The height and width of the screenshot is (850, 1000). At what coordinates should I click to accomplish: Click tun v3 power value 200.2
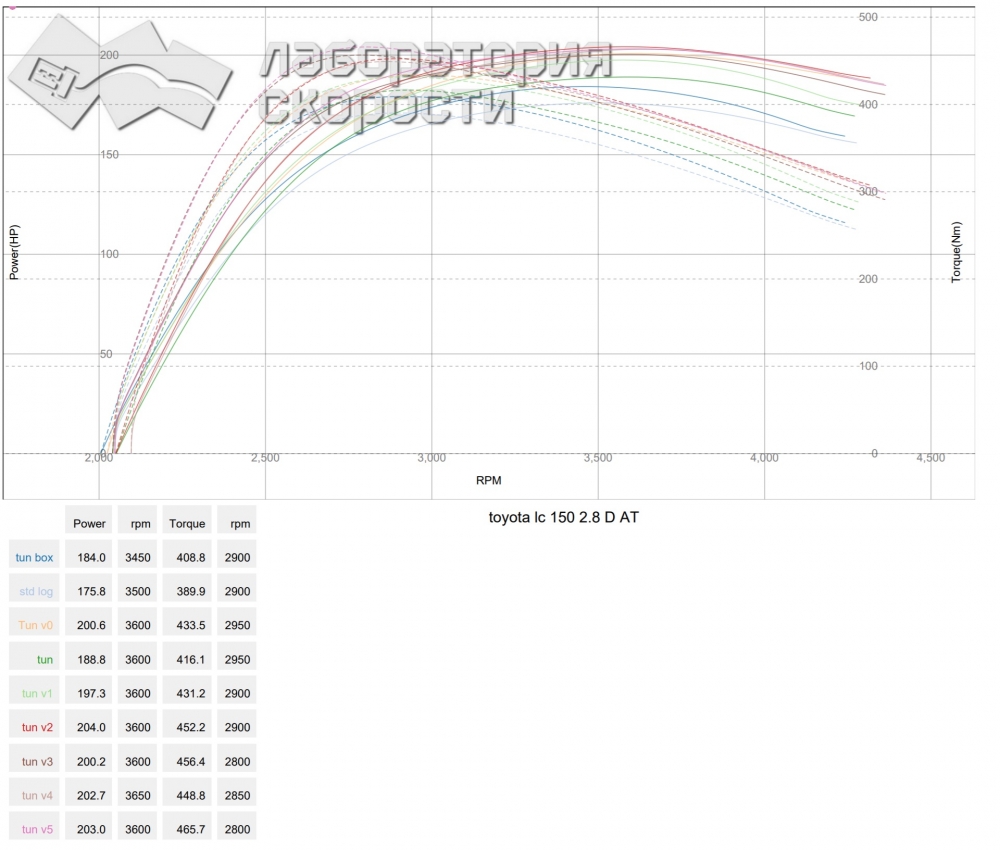pyautogui.click(x=91, y=761)
